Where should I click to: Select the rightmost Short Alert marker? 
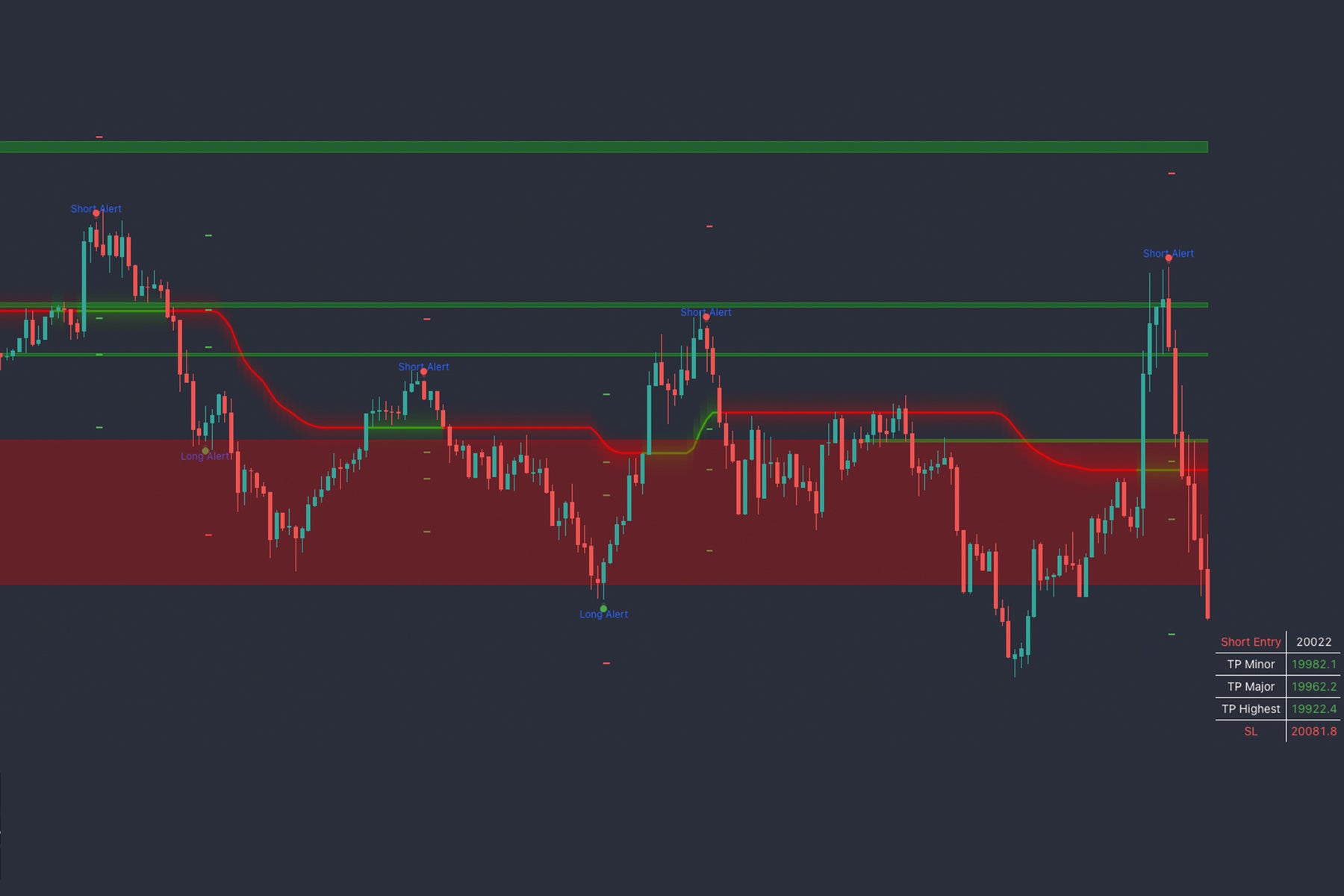tap(1168, 254)
